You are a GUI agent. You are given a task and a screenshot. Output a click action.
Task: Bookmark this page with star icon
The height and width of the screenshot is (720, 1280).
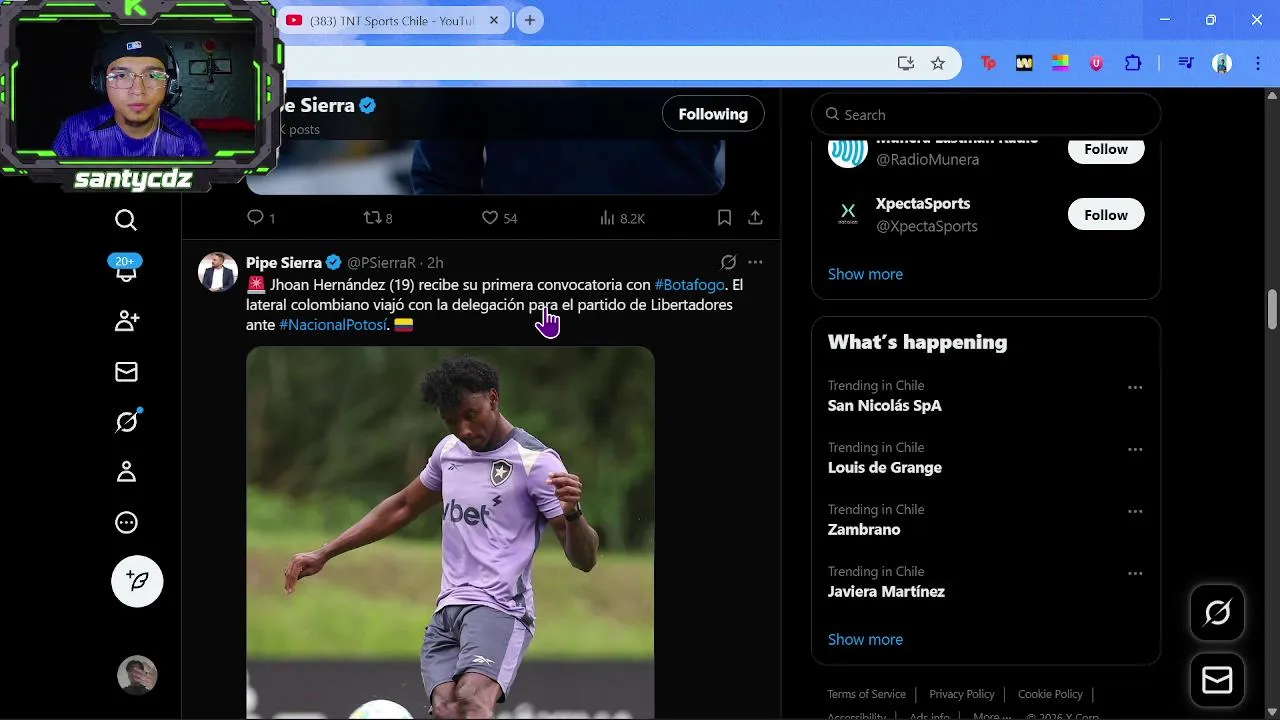(938, 63)
